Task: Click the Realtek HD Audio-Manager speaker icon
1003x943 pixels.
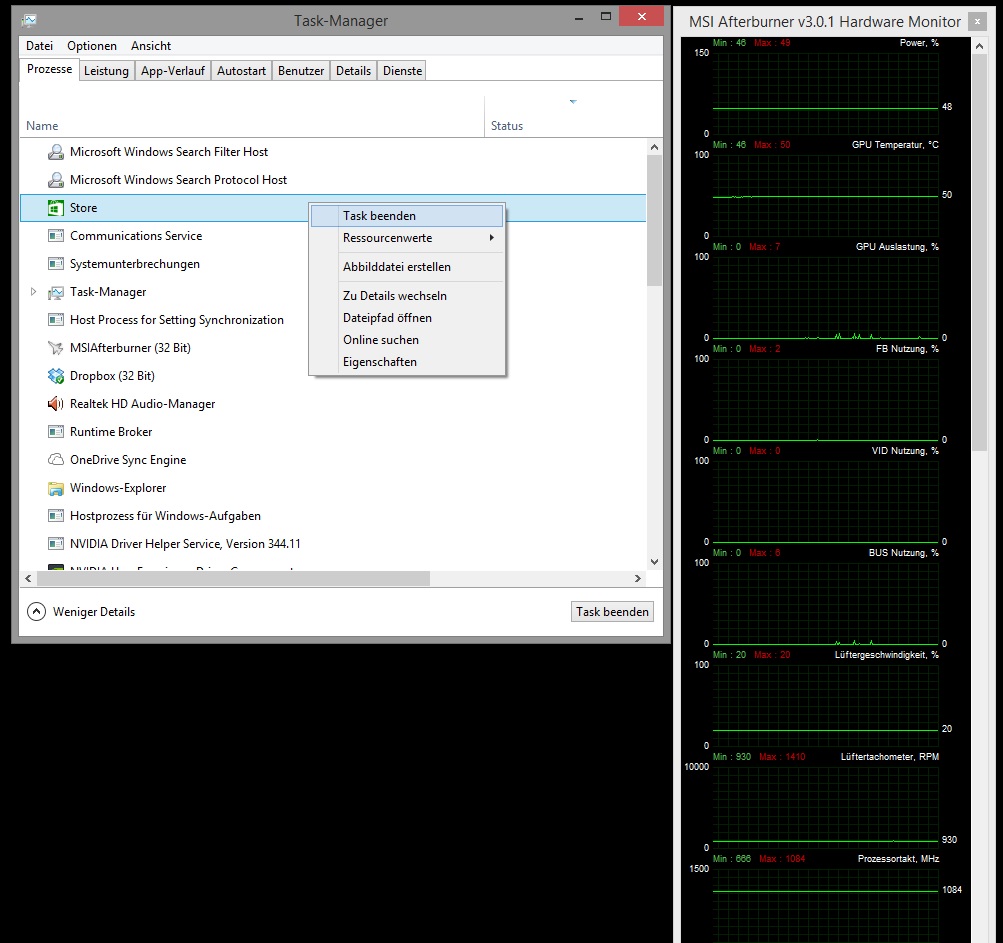Action: click(56, 404)
